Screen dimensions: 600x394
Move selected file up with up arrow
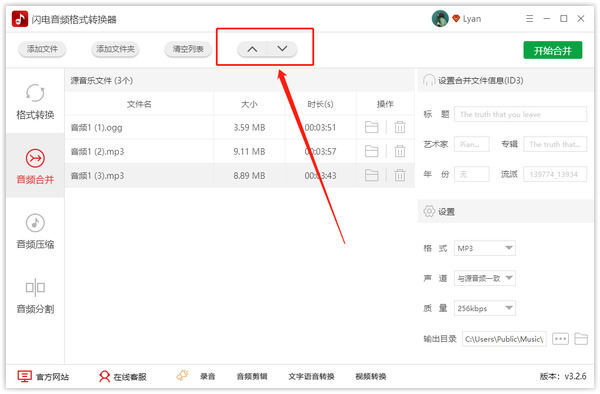point(252,49)
